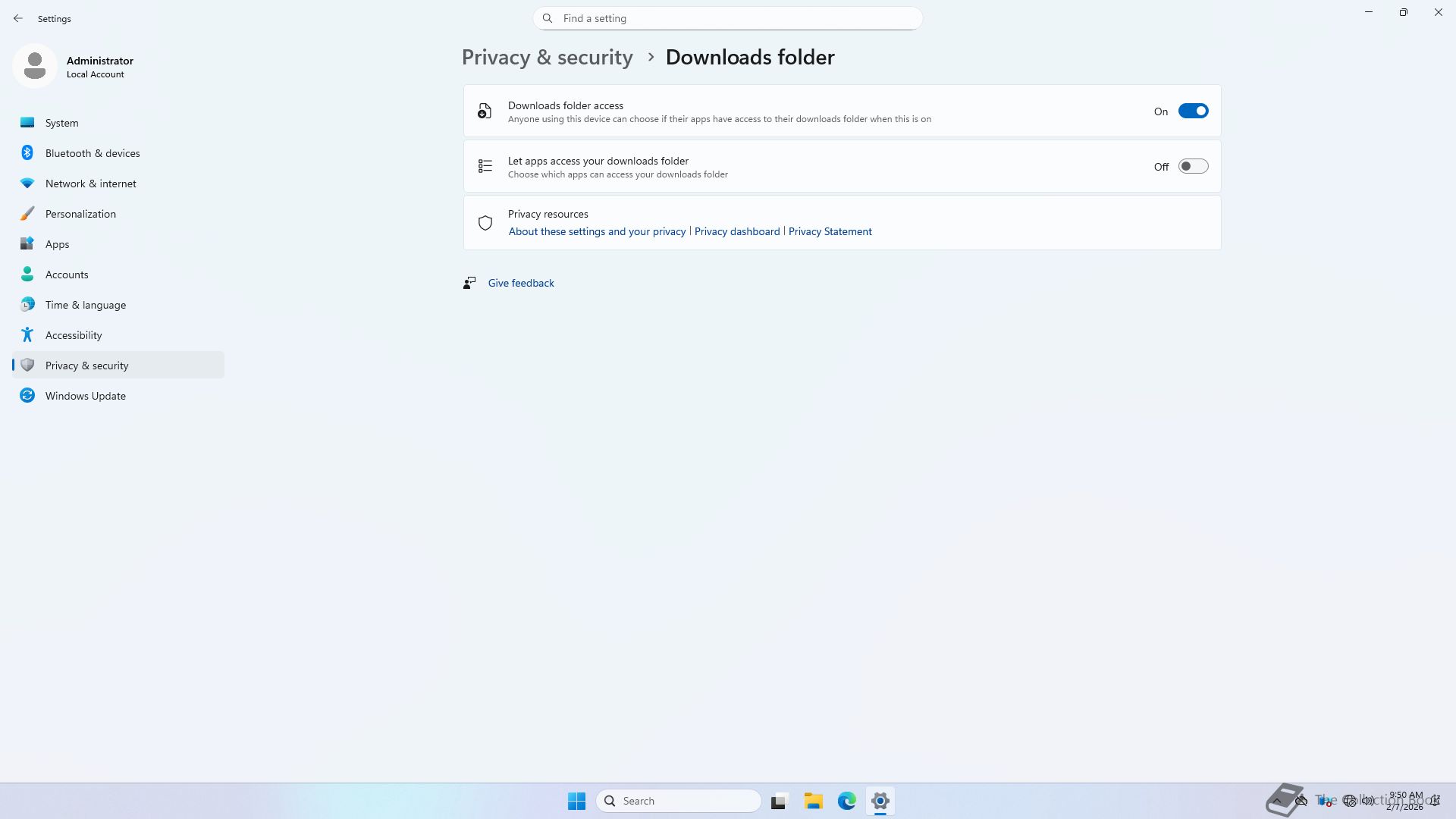Click the Find a setting search box
The width and height of the screenshot is (1456, 819).
(728, 18)
